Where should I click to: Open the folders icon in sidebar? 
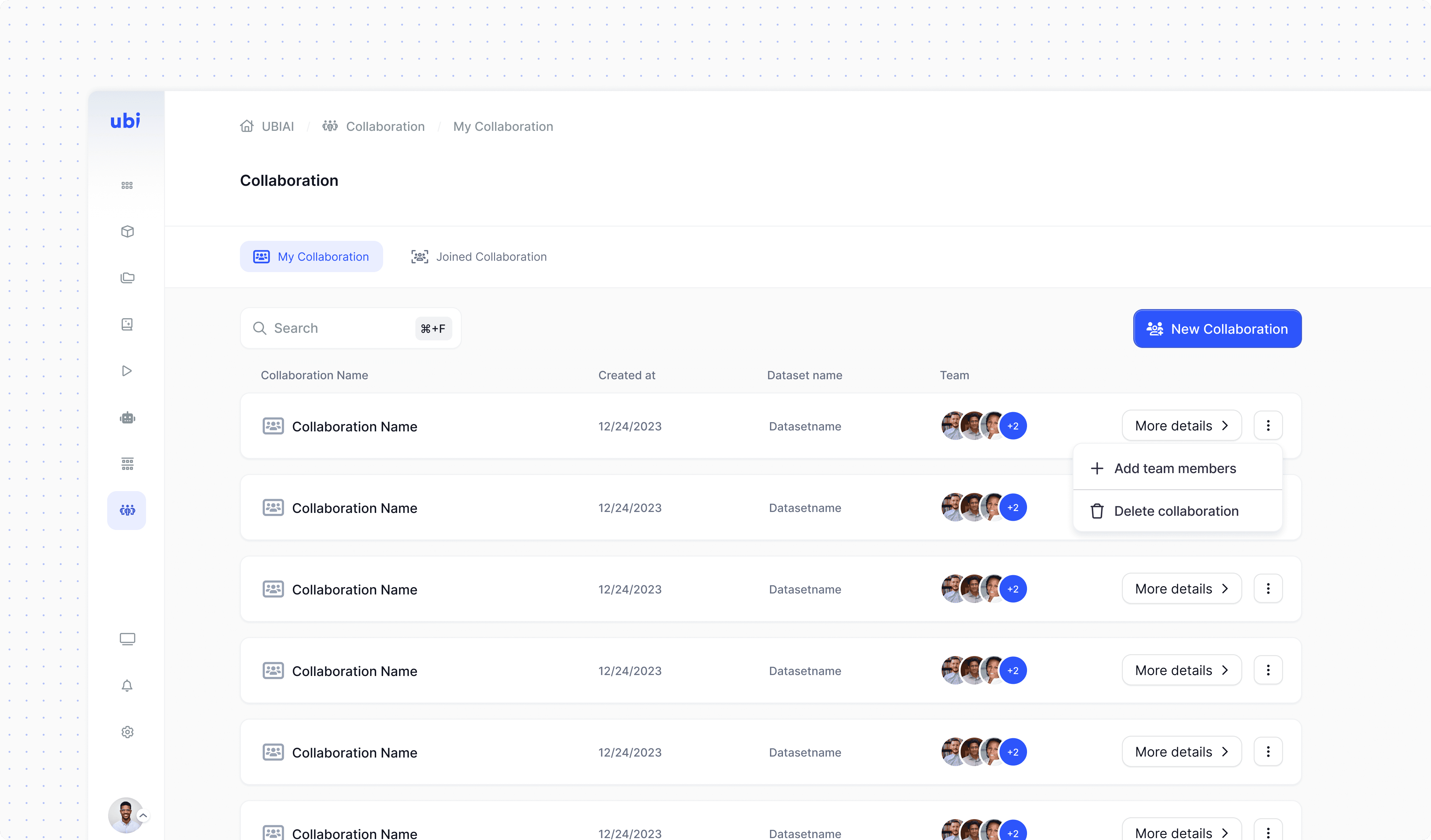(x=127, y=278)
